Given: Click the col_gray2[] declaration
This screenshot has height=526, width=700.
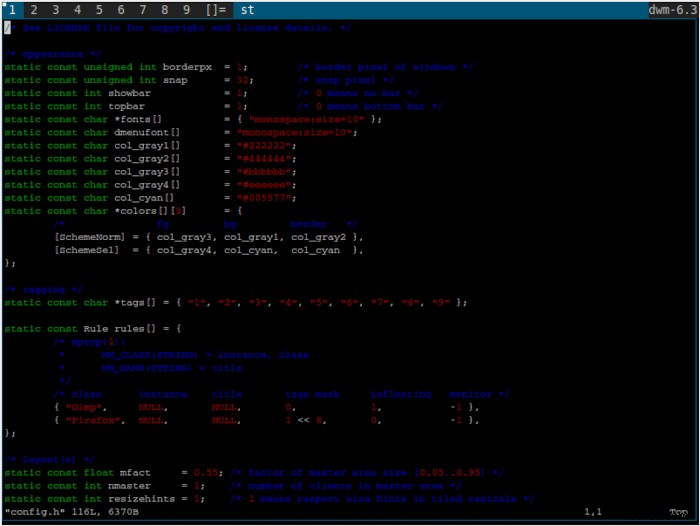Looking at the screenshot, I should pos(147,159).
